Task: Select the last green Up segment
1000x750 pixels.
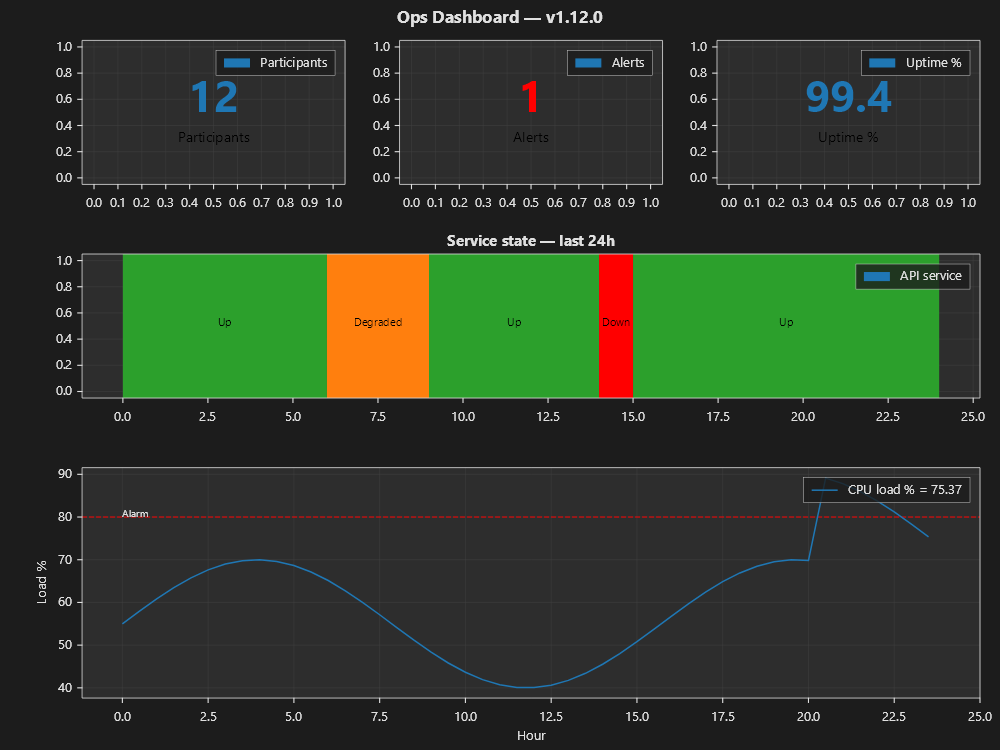Action: [x=786, y=326]
